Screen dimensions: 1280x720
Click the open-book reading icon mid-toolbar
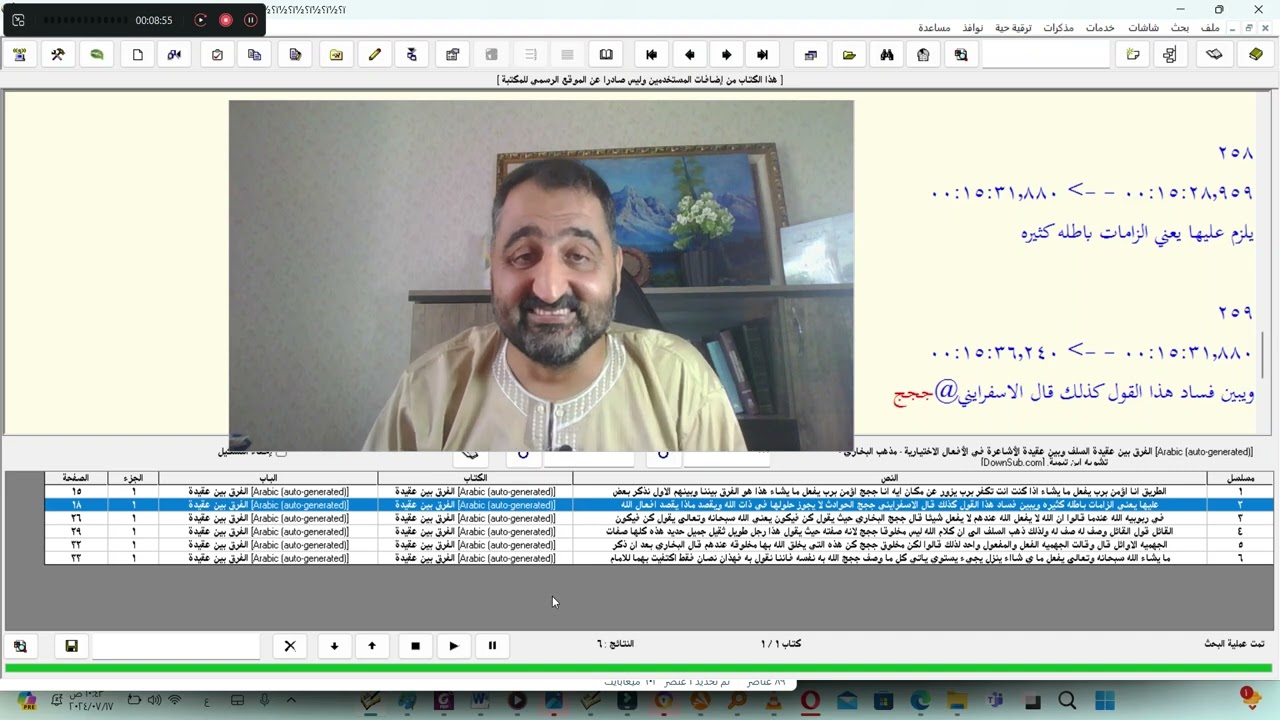pyautogui.click(x=606, y=55)
